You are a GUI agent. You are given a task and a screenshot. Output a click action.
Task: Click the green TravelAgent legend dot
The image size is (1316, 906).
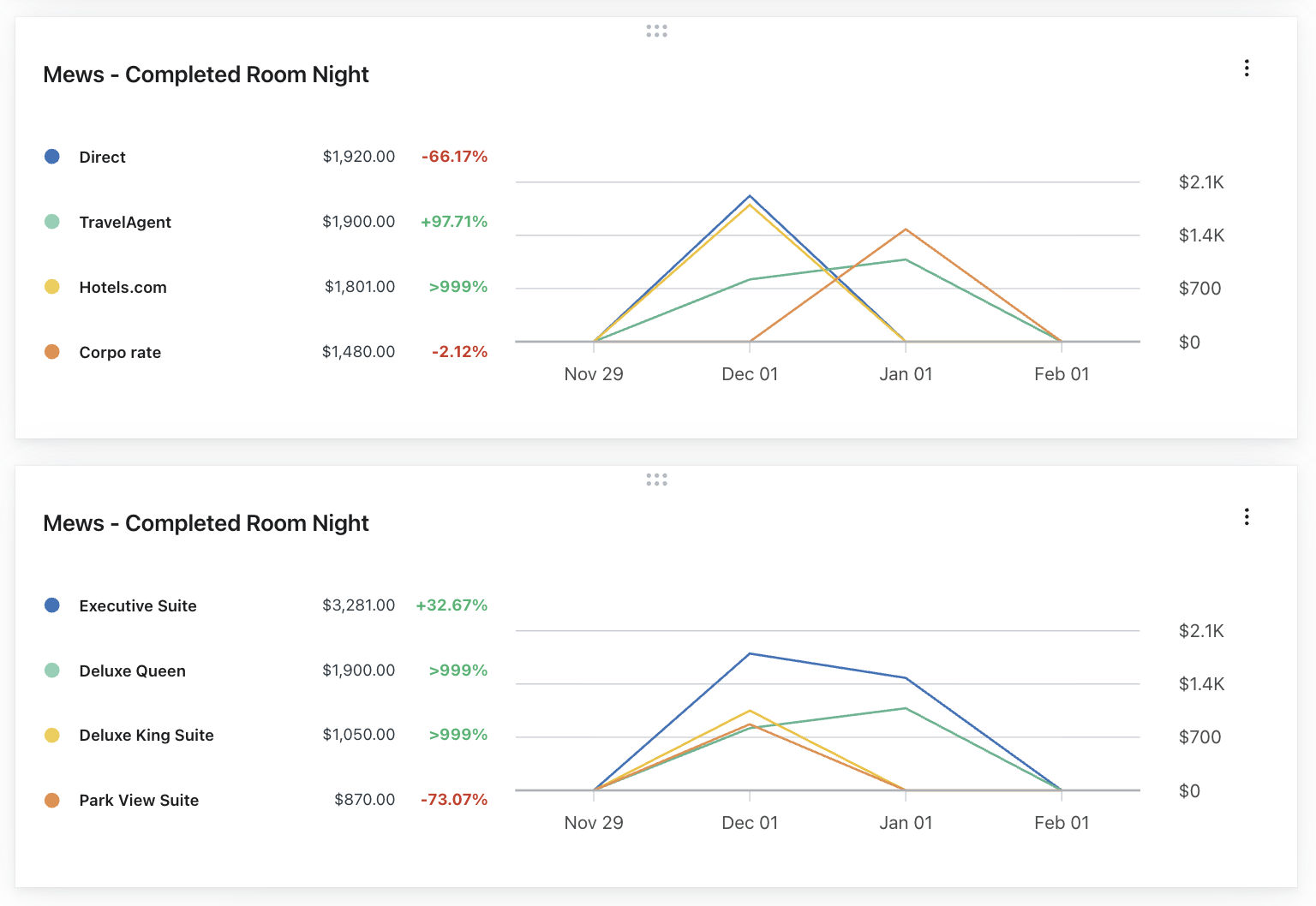pyautogui.click(x=52, y=222)
